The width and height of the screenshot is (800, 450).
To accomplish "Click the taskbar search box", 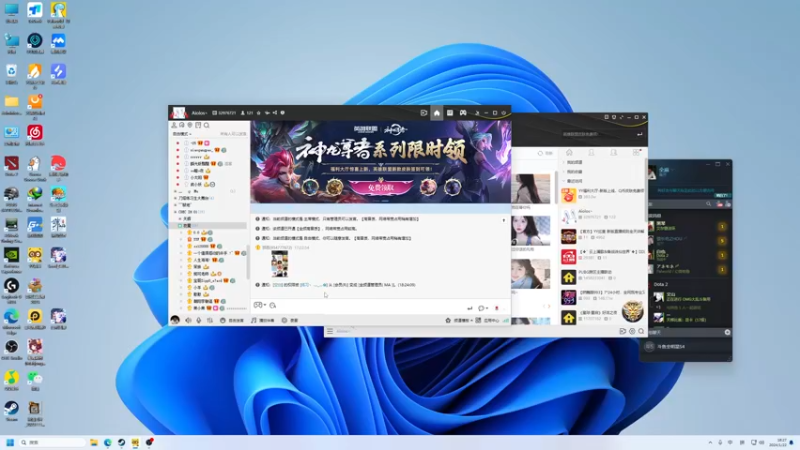I will click(52, 442).
